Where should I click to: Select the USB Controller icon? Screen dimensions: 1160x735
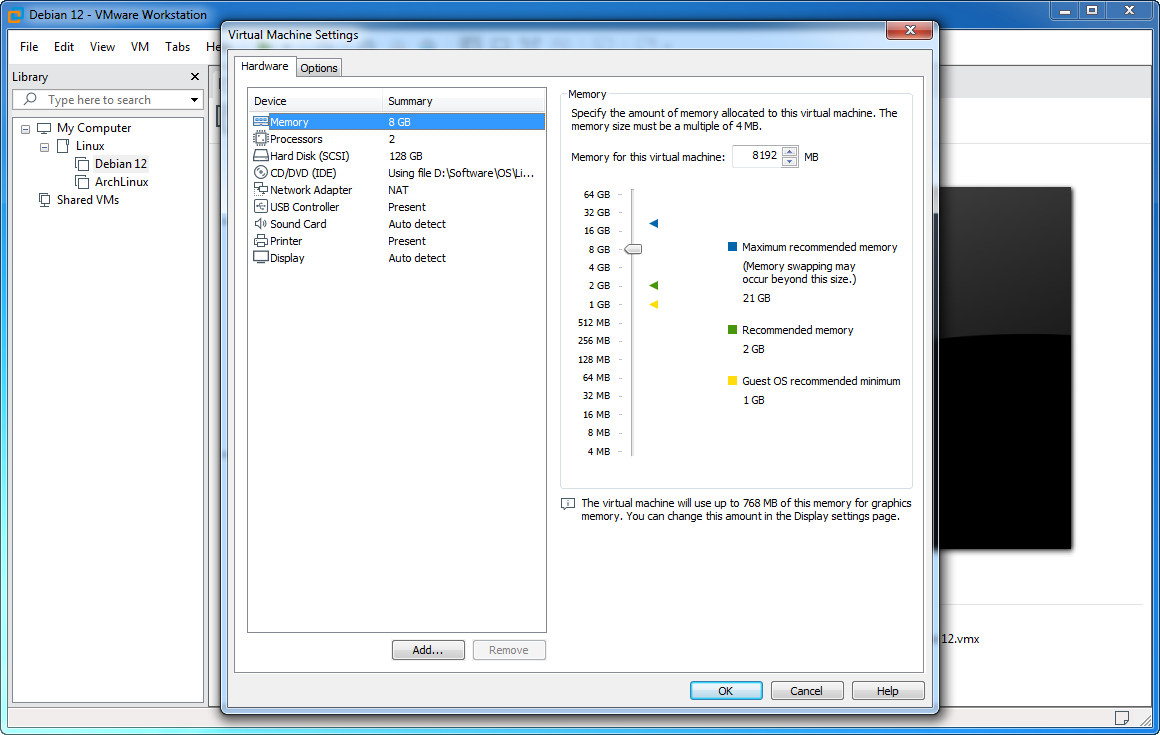coord(260,206)
